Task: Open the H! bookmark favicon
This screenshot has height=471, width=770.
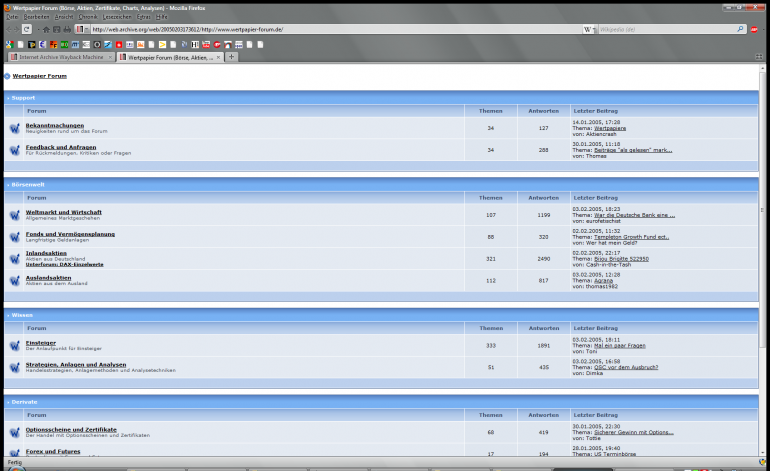Action: (195, 45)
